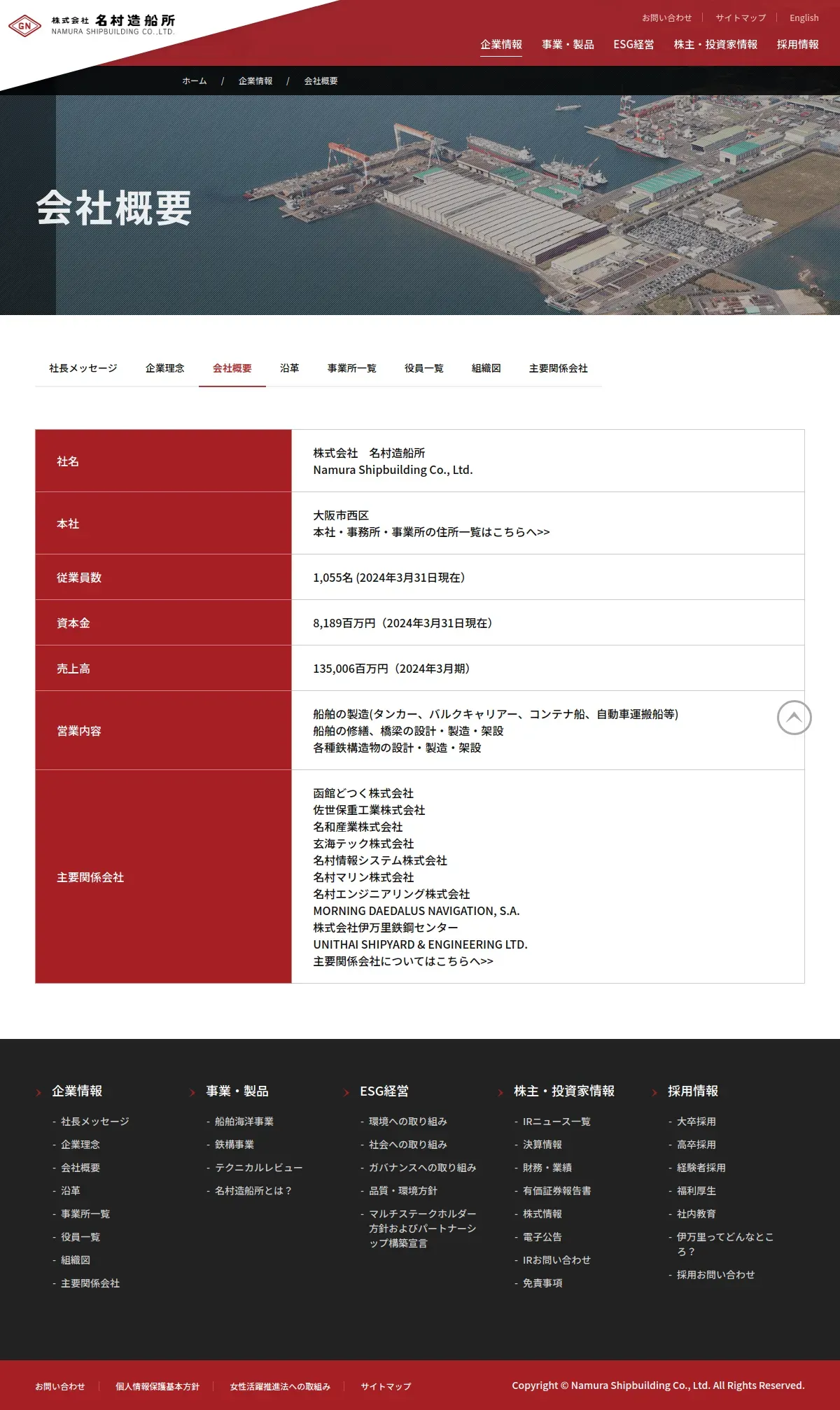Click the footer heading 採用情報
Screen dimensions: 840x1410
(x=693, y=1091)
